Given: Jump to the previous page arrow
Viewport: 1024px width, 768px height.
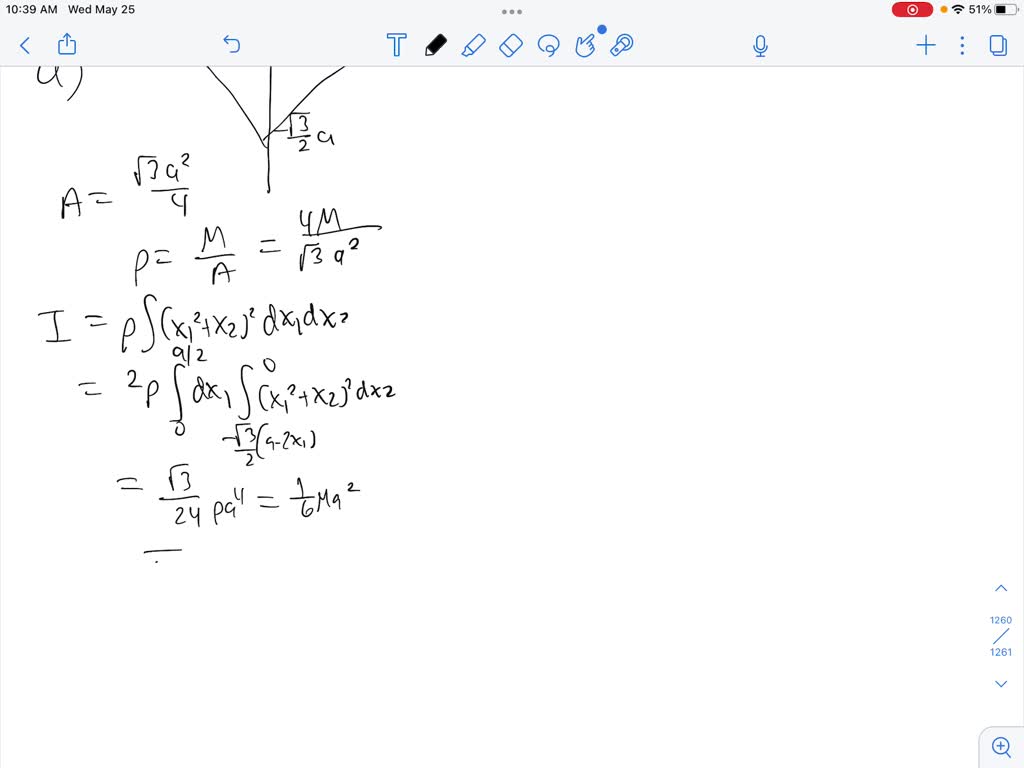Looking at the screenshot, I should click(1000, 588).
